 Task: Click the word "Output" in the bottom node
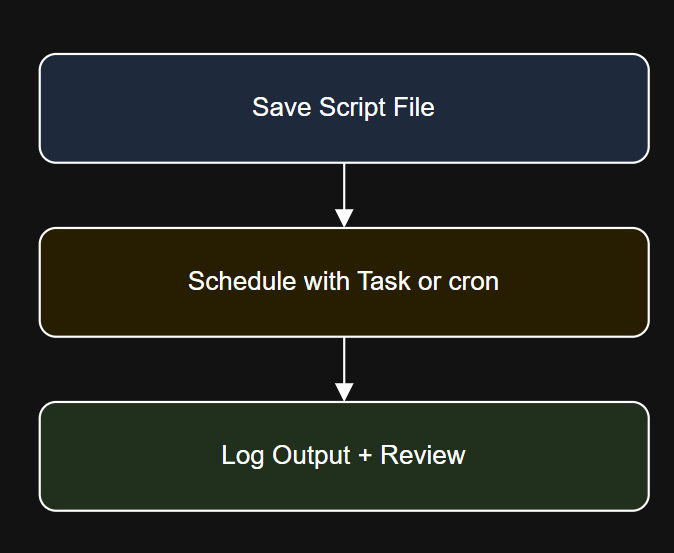[311, 456]
